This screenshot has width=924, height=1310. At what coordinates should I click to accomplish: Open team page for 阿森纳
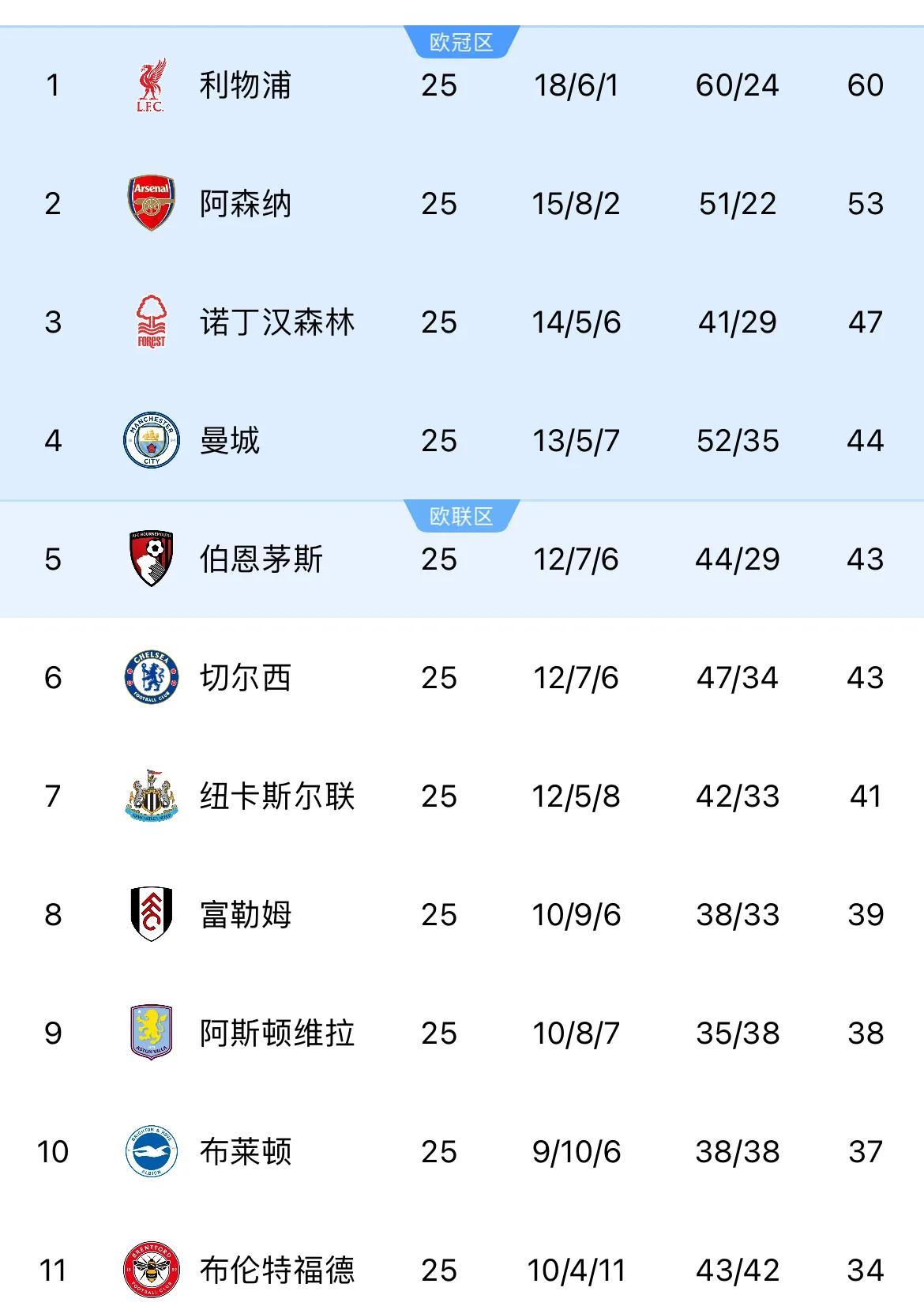(245, 204)
